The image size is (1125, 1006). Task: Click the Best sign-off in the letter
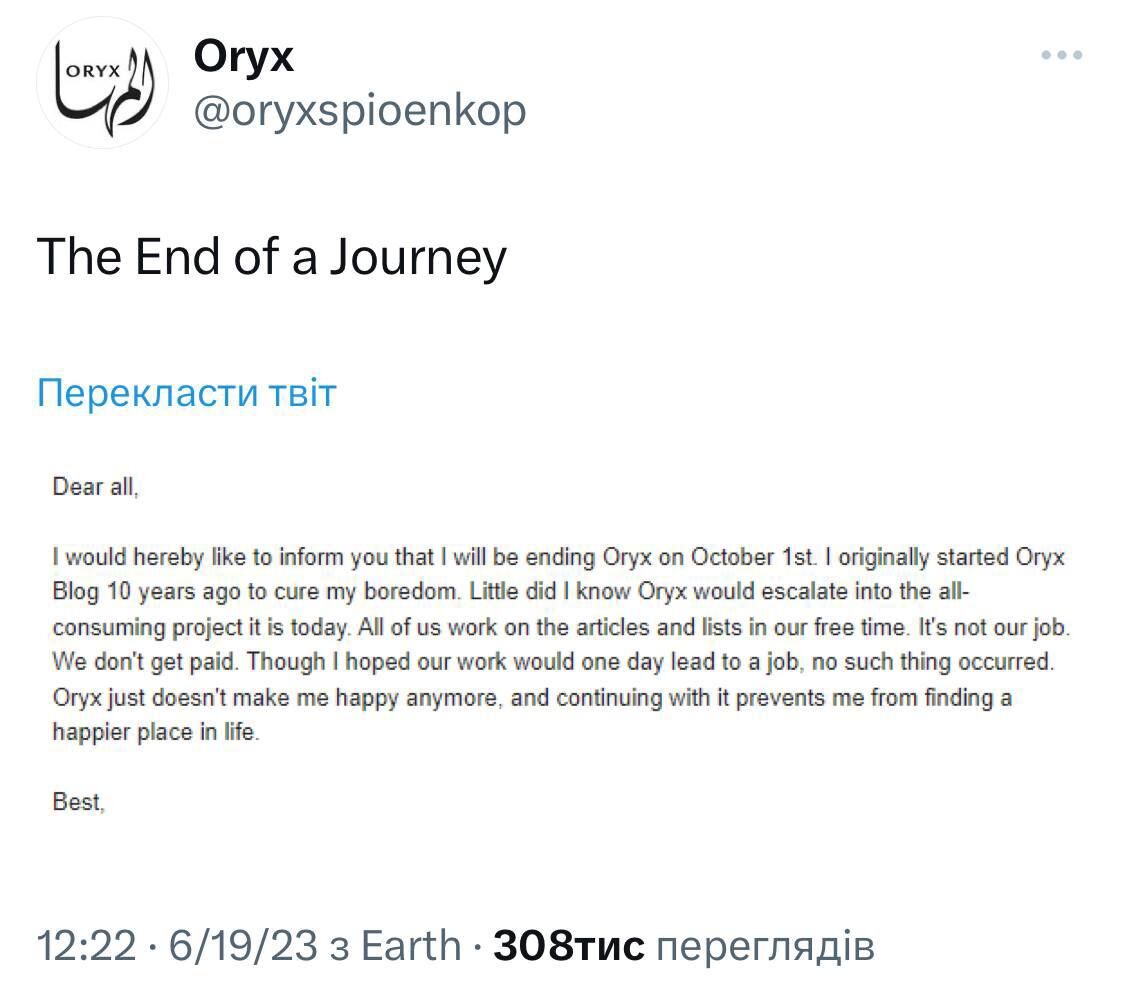click(78, 801)
